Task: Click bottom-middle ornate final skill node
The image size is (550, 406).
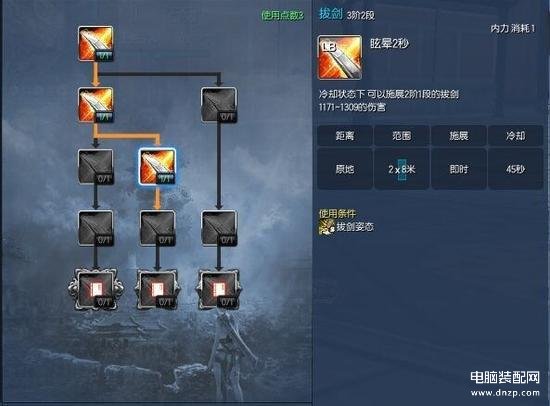Action: [157, 290]
